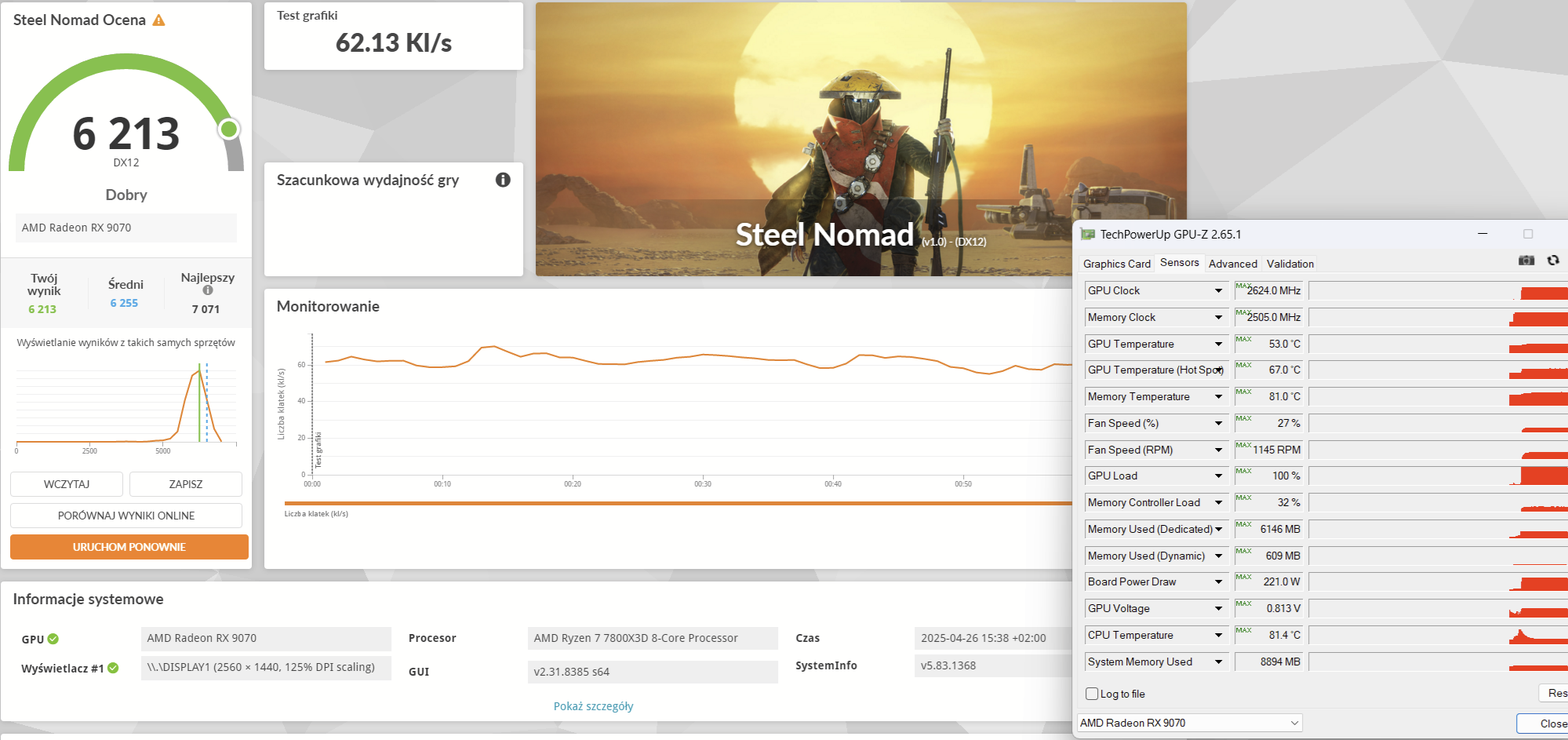Click the GPU-Z app icon in title bar
The height and width of the screenshot is (740, 1568).
click(x=1087, y=234)
